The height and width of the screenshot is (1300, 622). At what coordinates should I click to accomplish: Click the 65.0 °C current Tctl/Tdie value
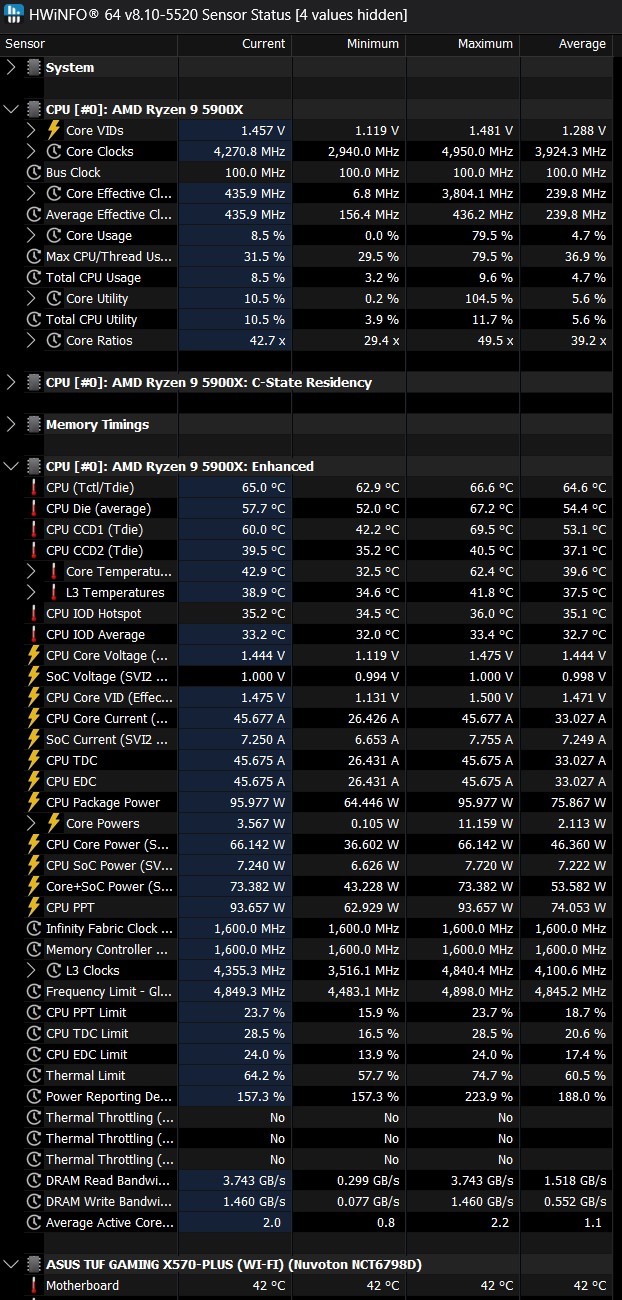pos(263,488)
